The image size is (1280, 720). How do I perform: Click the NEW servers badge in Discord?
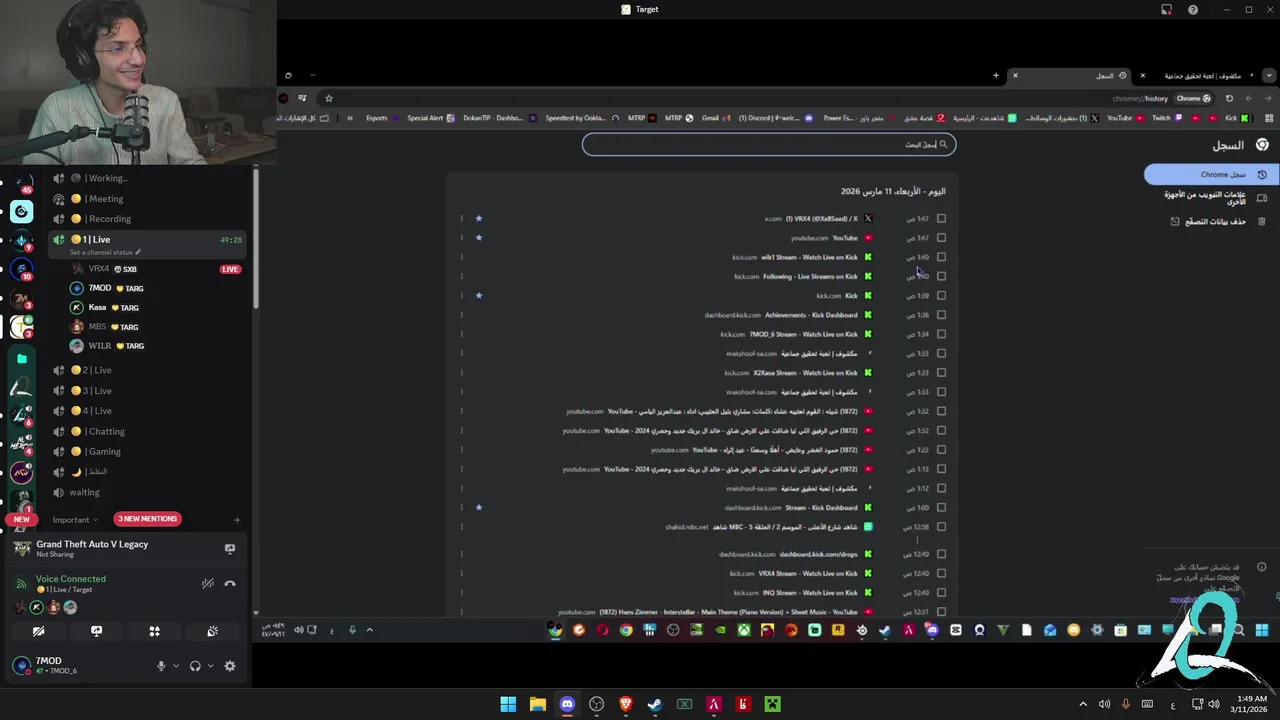(21, 519)
